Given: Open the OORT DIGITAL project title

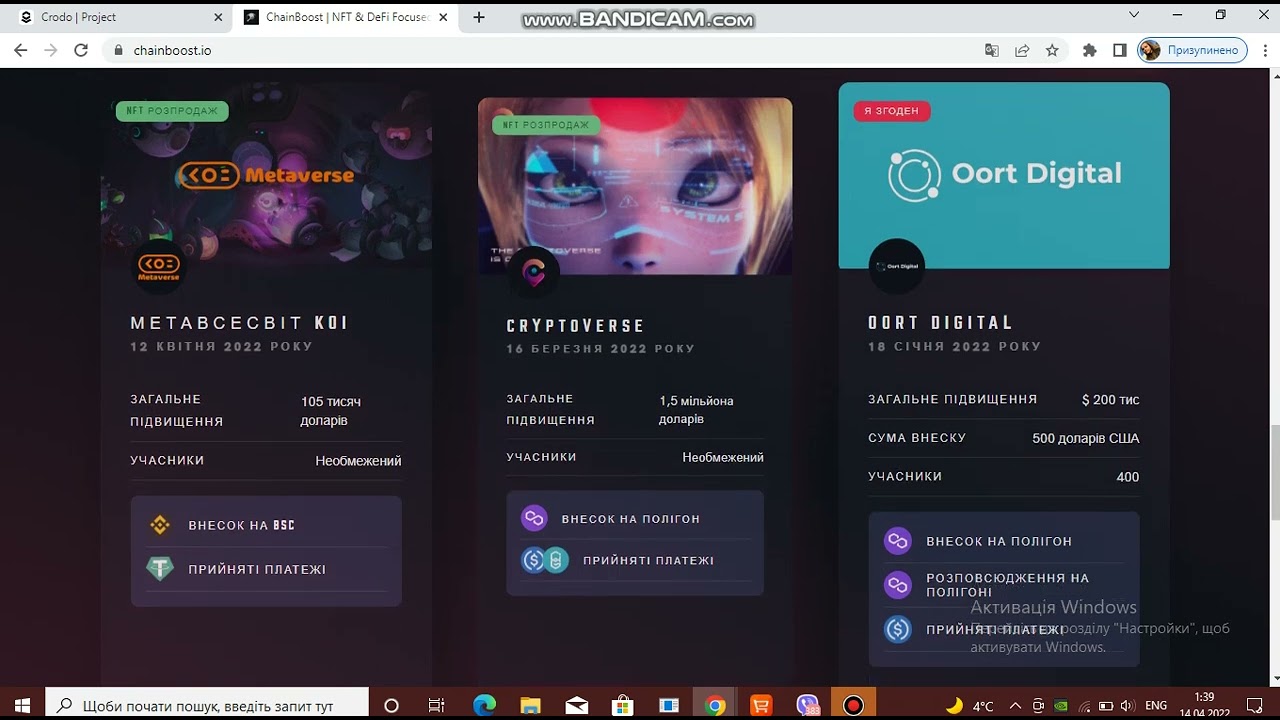Looking at the screenshot, I should coord(941,323).
